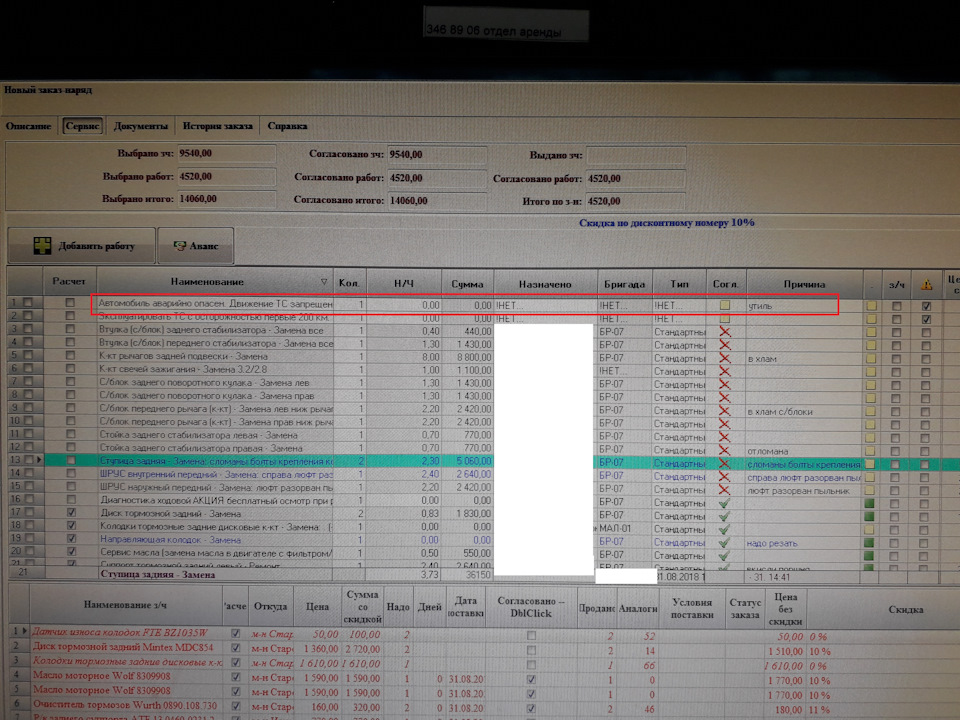The width and height of the screenshot is (960, 720).
Task: Click the Причина column header
Action: pos(804,284)
